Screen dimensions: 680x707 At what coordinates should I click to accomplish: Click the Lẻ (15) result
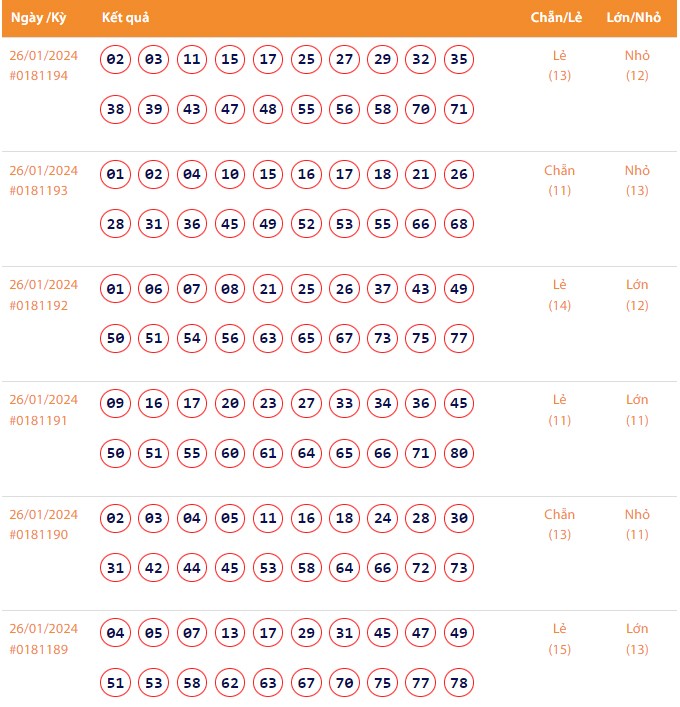click(560, 639)
